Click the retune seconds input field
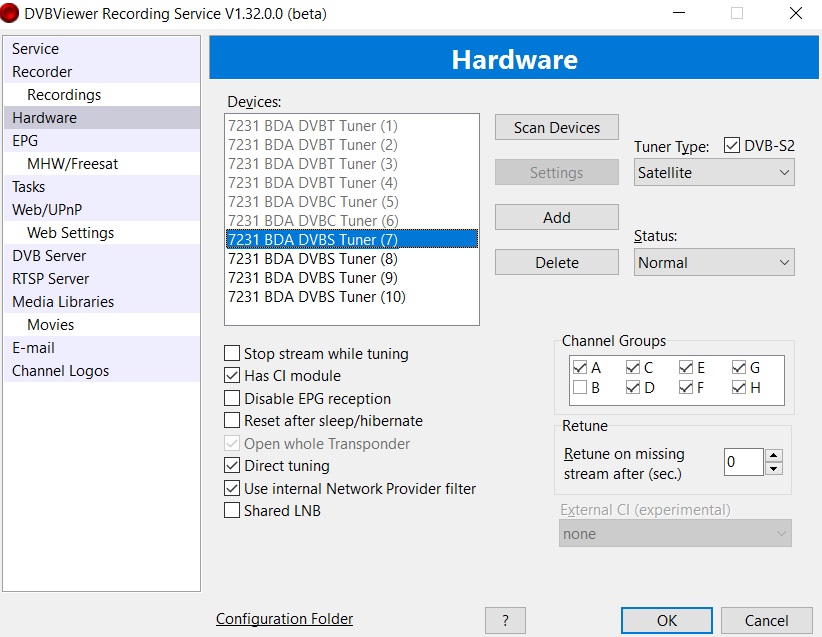Image resolution: width=822 pixels, height=637 pixels. tap(743, 462)
